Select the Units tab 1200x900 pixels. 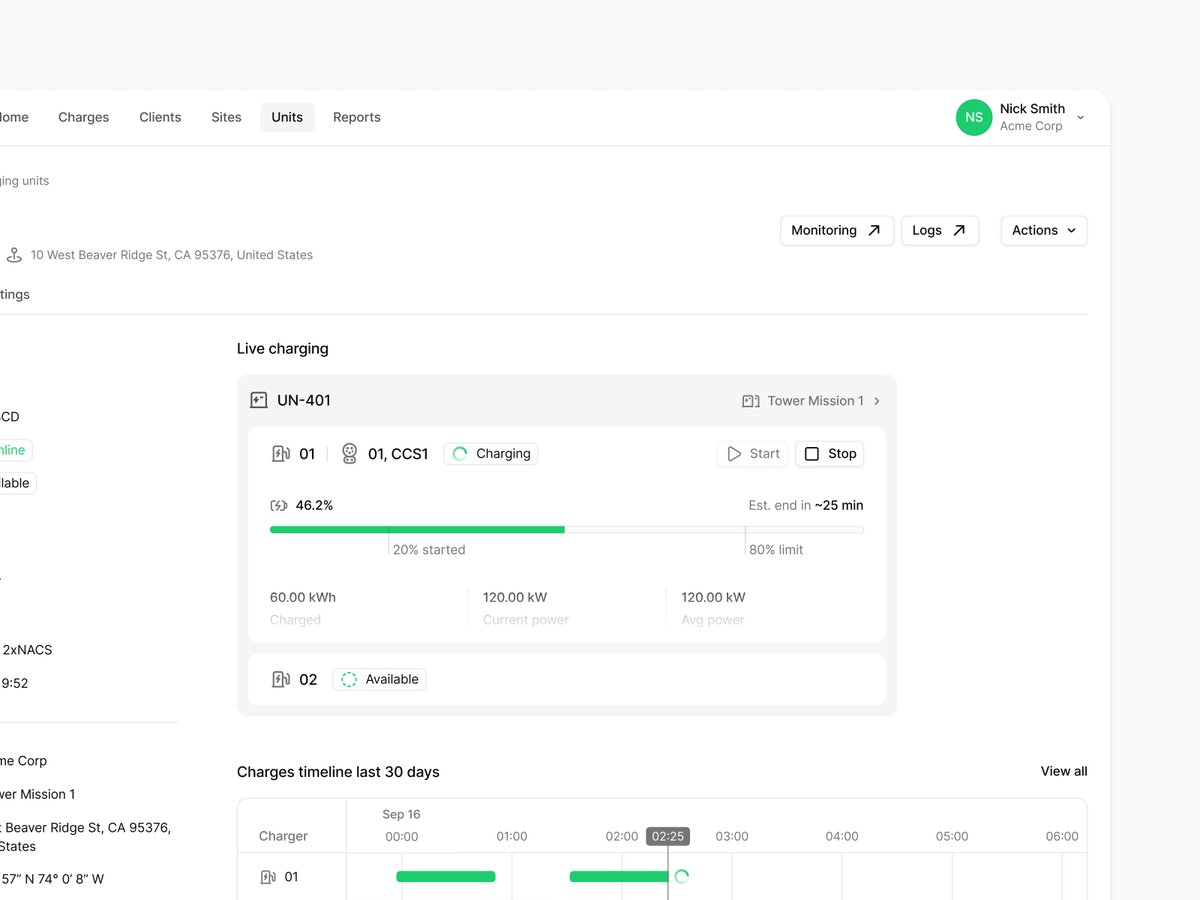(x=287, y=117)
